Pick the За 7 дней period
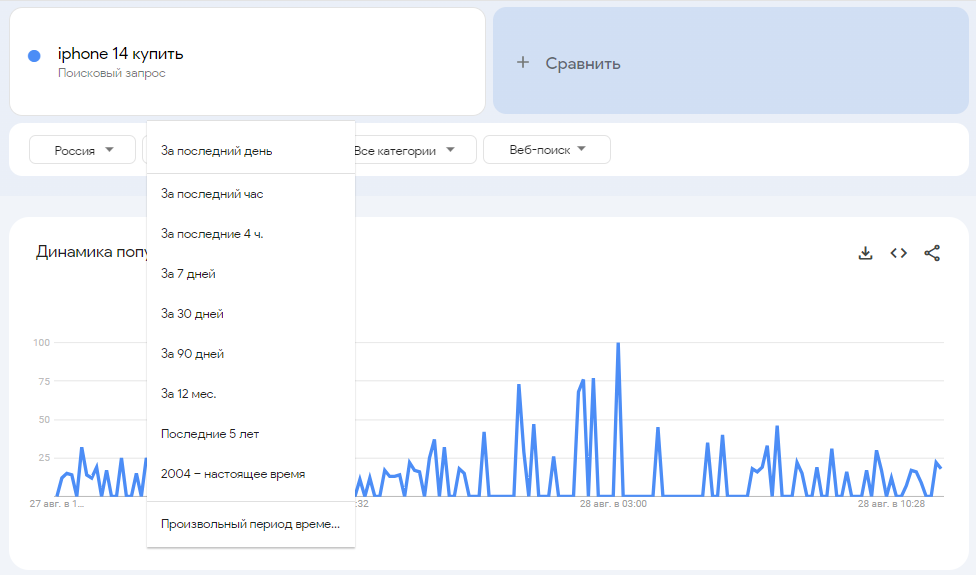Screen dimensions: 976x575 tap(251, 274)
